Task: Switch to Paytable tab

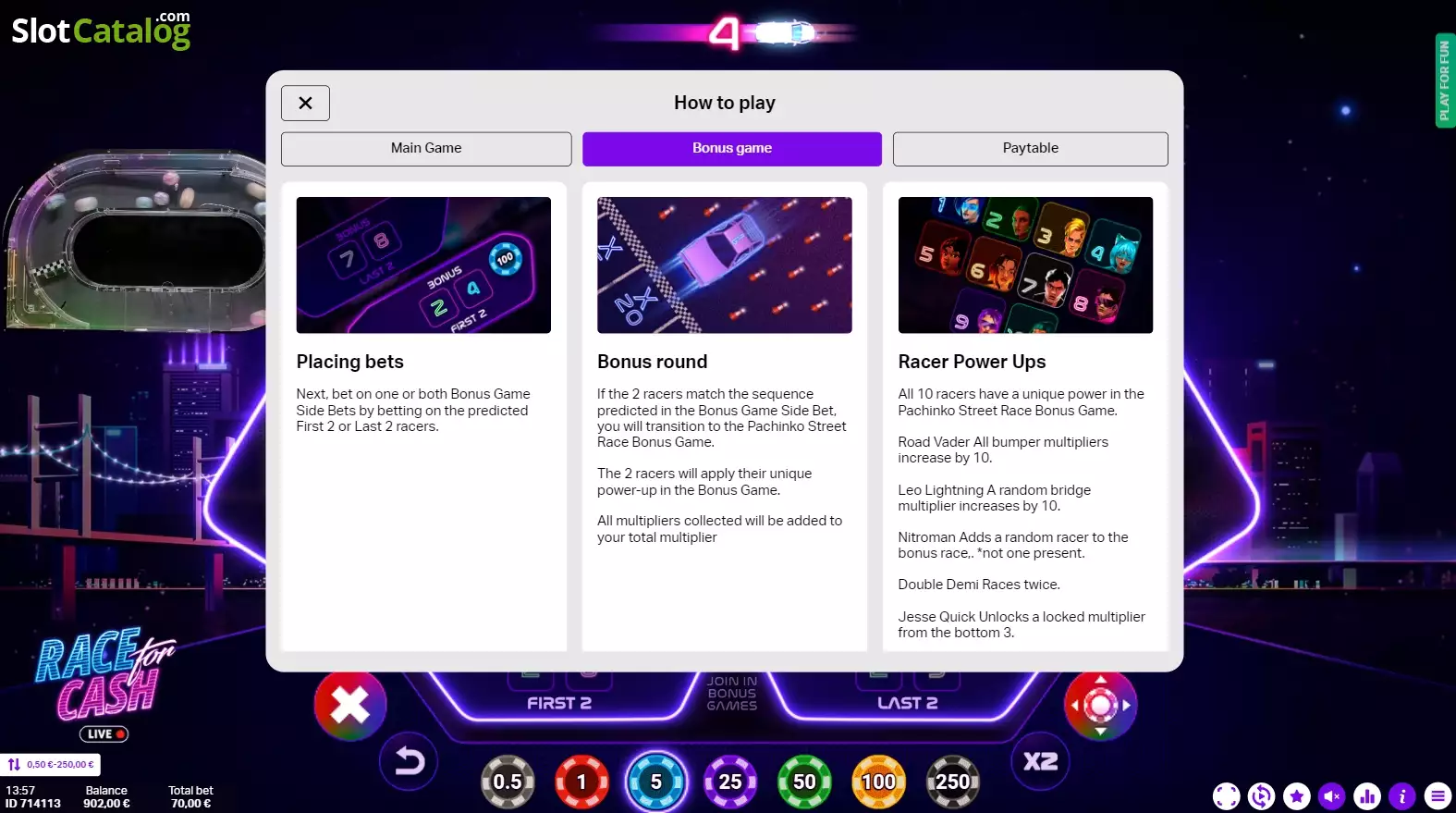Action: pyautogui.click(x=1030, y=148)
